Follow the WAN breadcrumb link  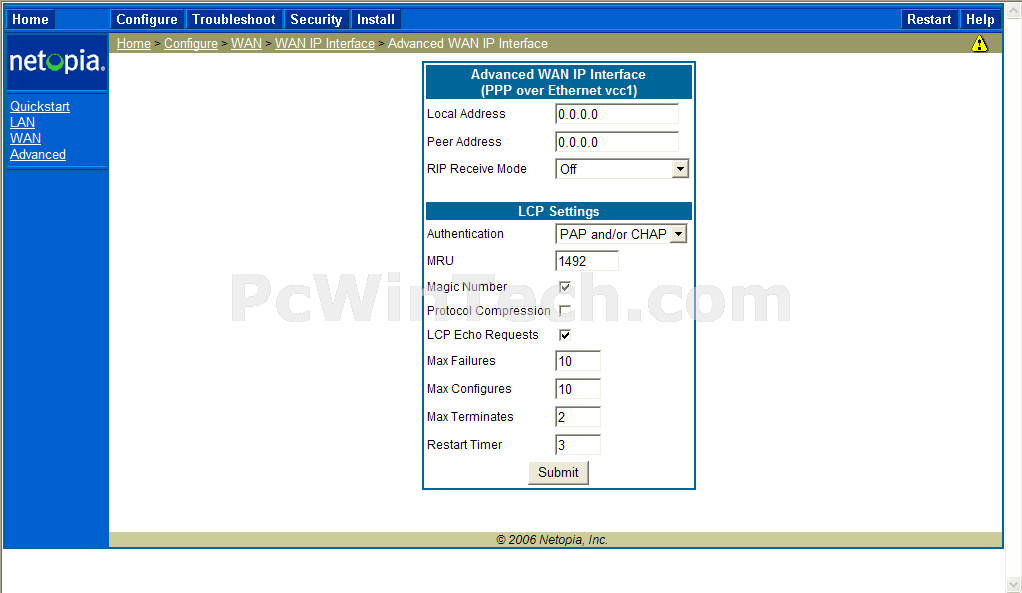pyautogui.click(x=246, y=44)
